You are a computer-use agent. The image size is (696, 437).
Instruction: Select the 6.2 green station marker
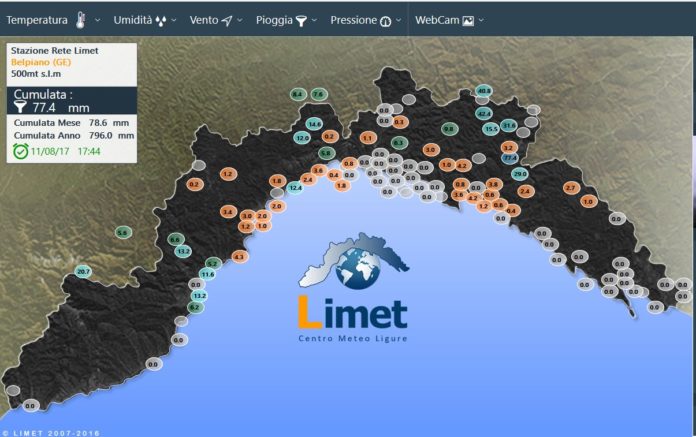194,307
